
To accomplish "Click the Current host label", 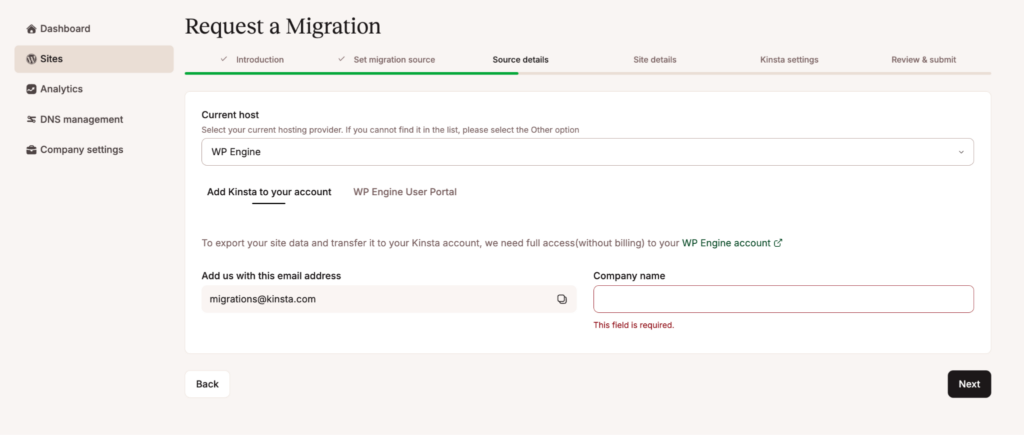I will 230,115.
